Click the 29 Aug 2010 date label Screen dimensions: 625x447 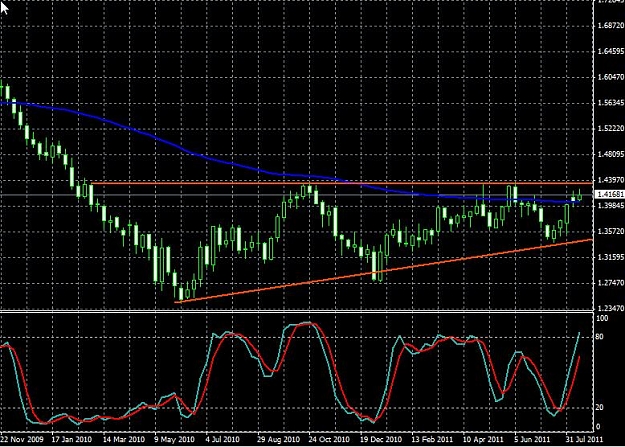pyautogui.click(x=278, y=439)
